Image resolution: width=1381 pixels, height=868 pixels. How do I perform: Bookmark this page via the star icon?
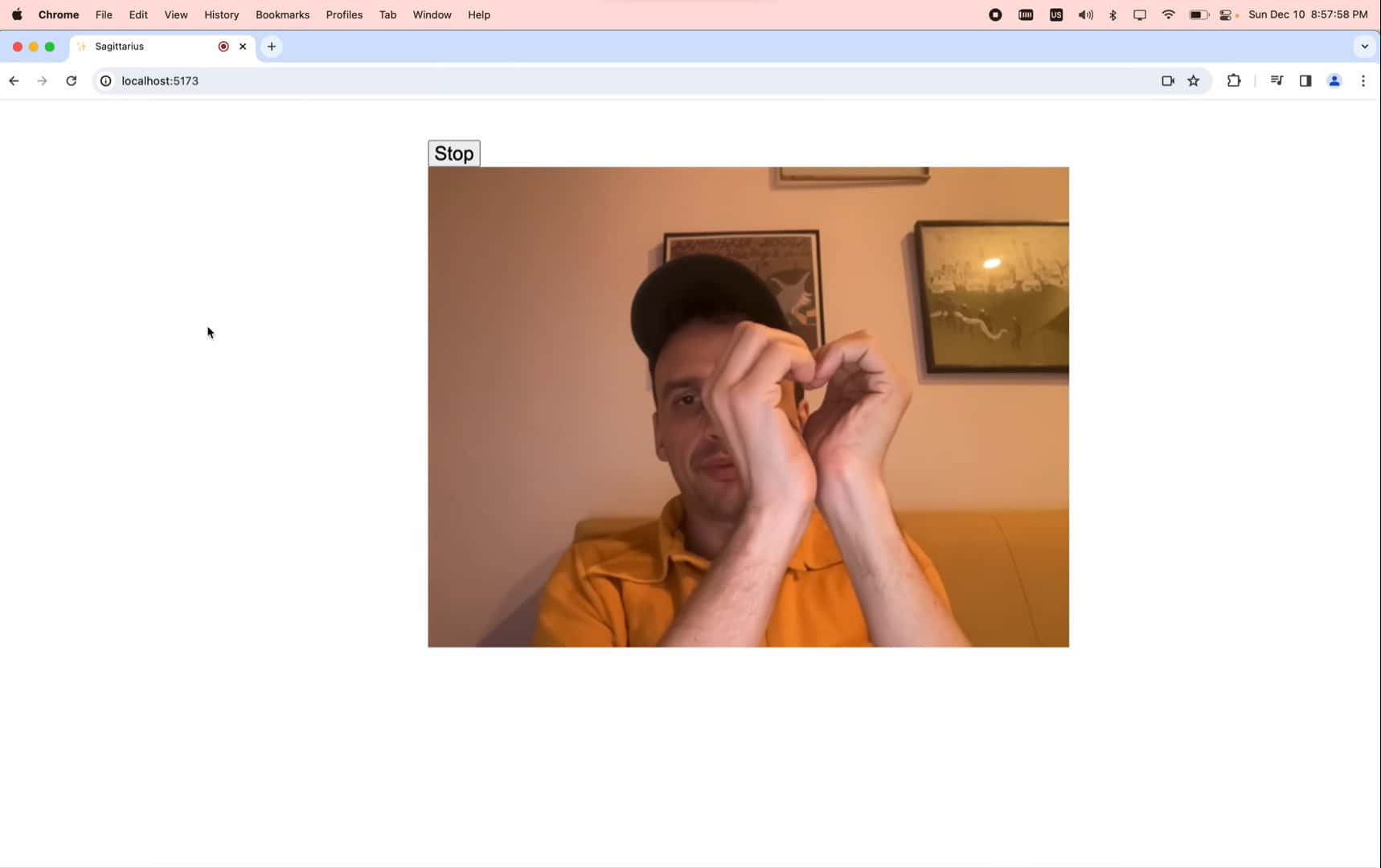pos(1193,80)
